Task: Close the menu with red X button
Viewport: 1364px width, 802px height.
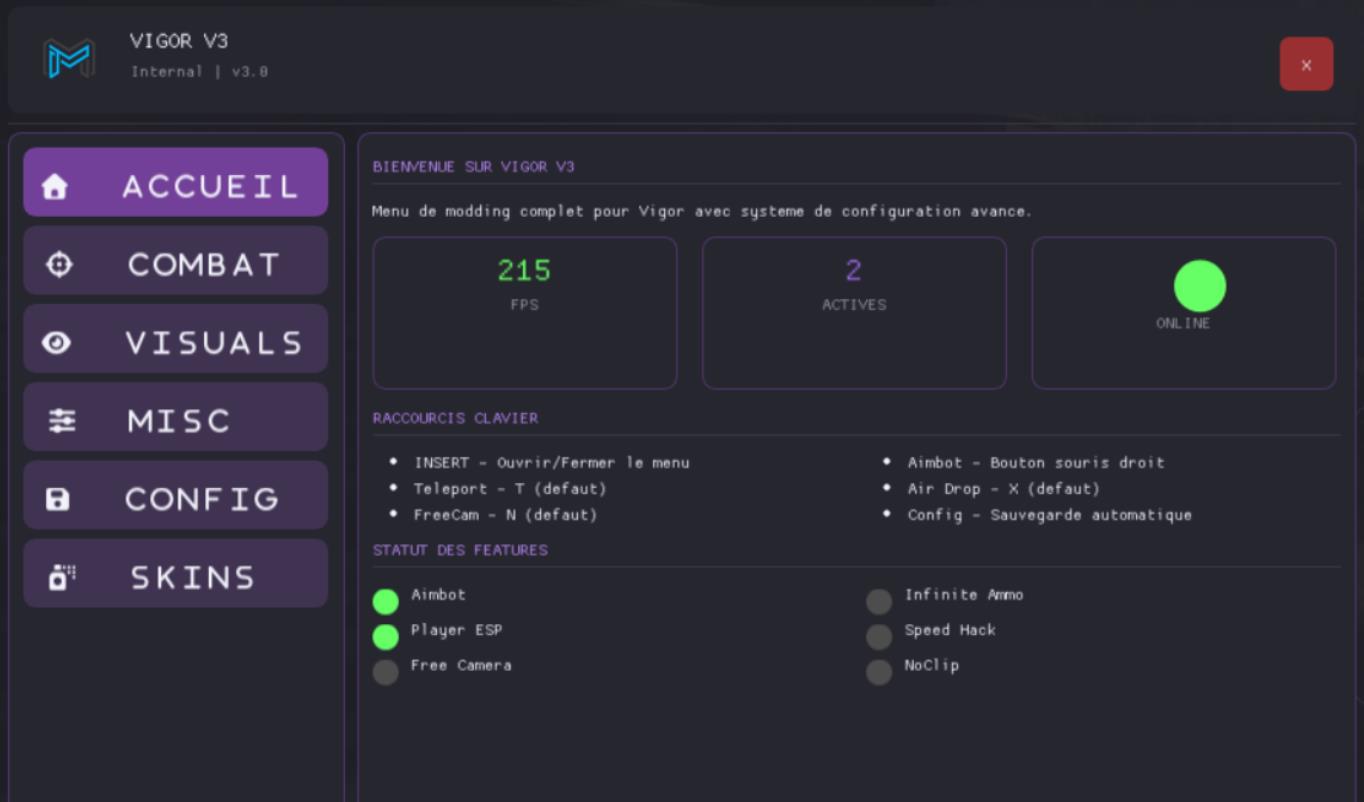Action: click(1306, 64)
